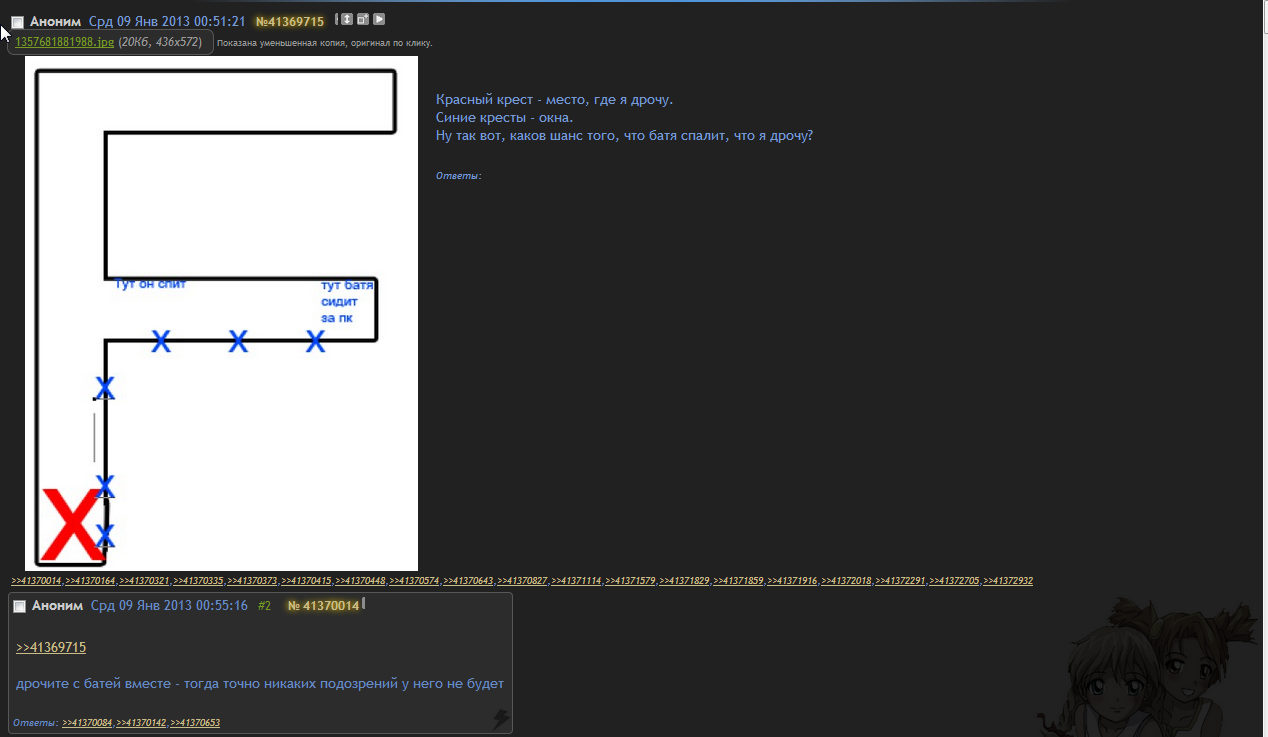Click the date Срд 09 Янв 2013 00:55:16
This screenshot has width=1268, height=737.
pos(169,606)
